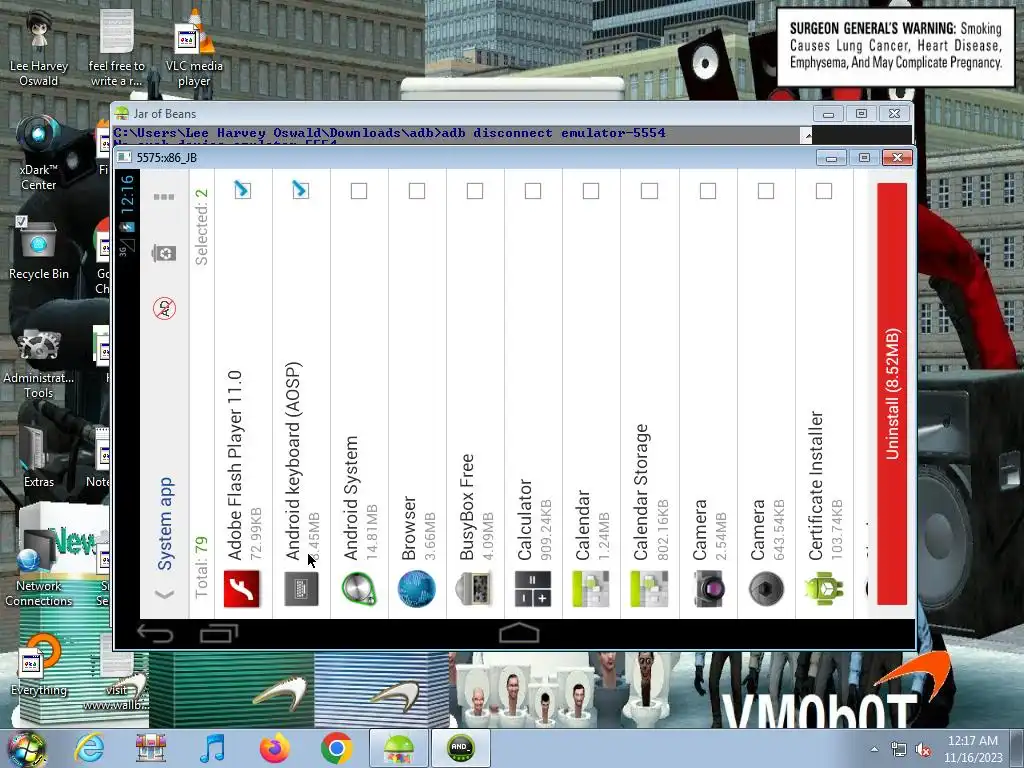Screen dimensions: 1024x768
Task: Click the Certificate Installer label
Action: [816, 485]
